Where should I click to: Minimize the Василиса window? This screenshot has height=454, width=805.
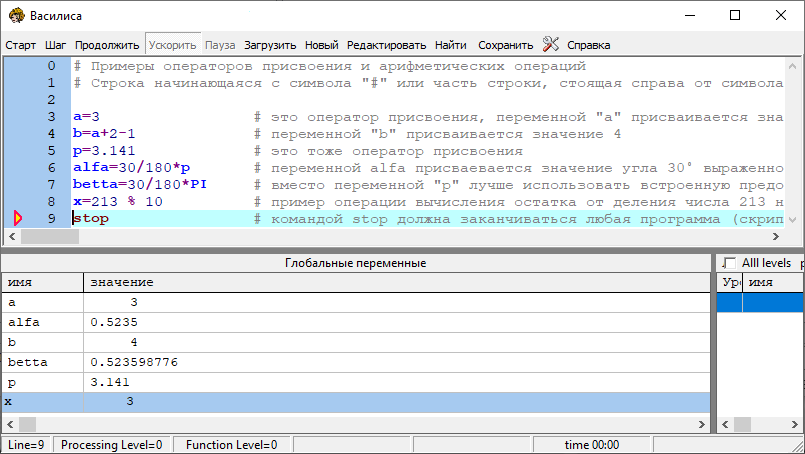click(689, 15)
